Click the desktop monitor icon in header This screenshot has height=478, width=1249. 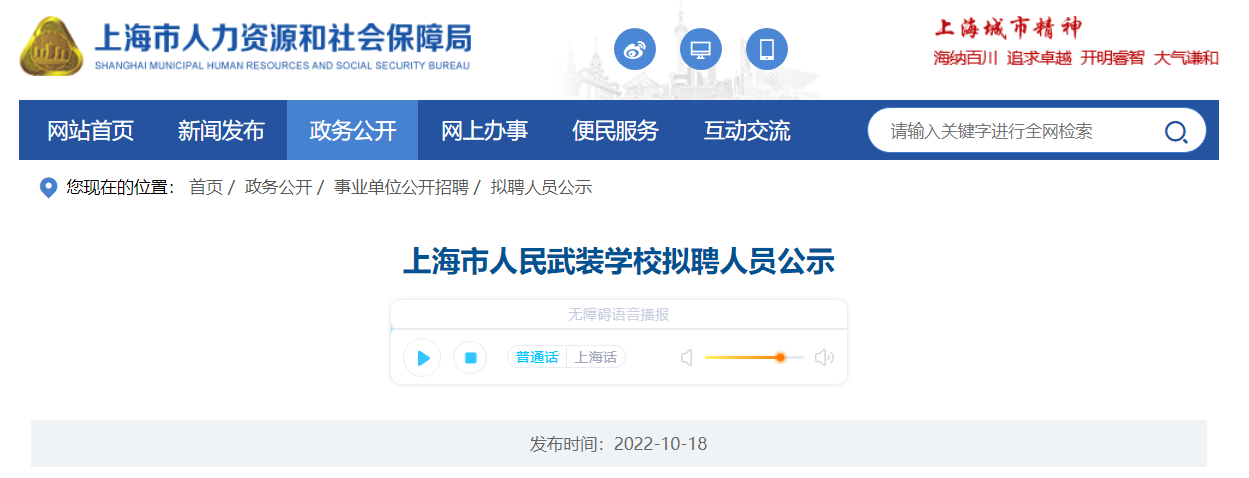(701, 49)
